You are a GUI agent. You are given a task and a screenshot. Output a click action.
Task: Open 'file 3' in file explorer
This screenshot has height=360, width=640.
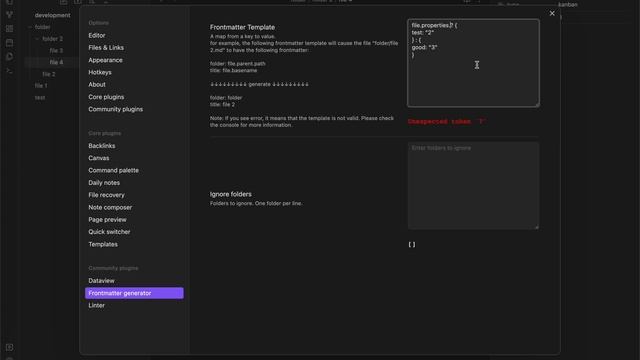pos(56,51)
